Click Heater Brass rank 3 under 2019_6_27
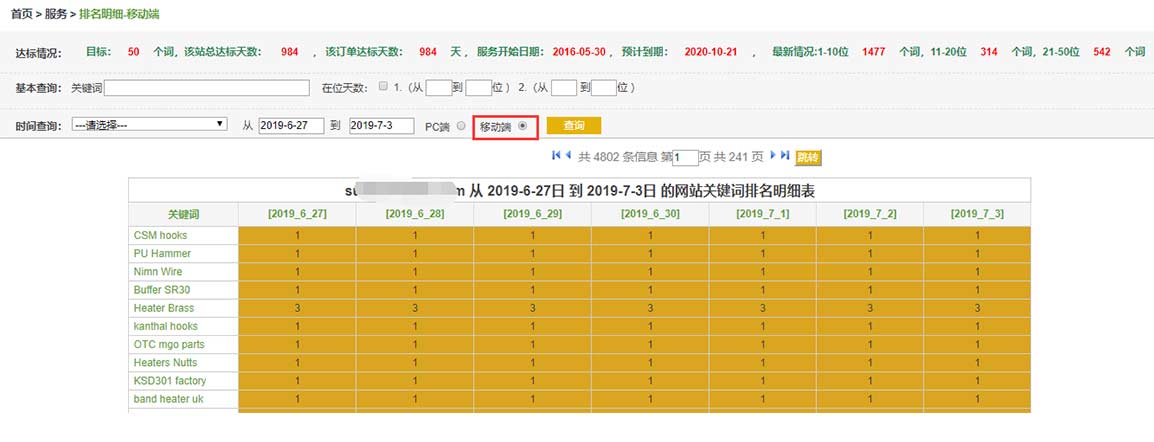 297,308
